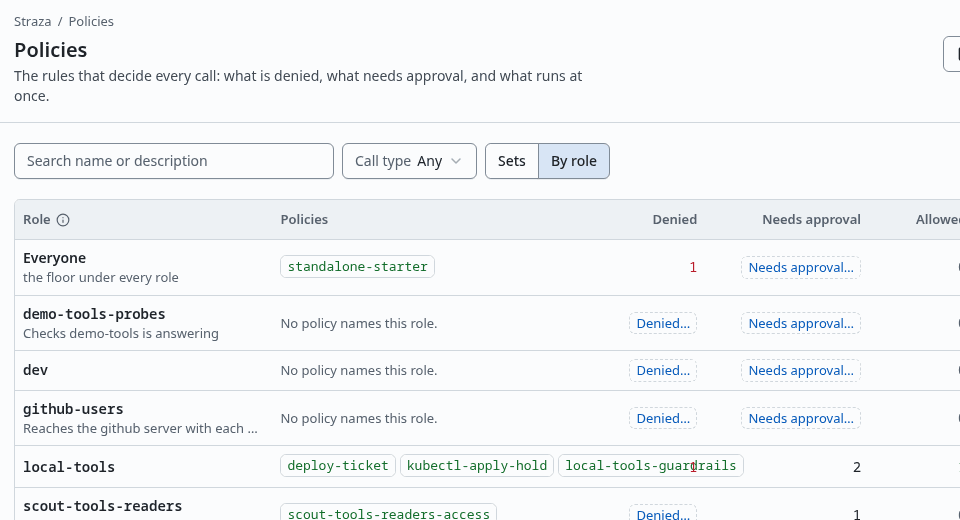Image resolution: width=960 pixels, height=520 pixels.
Task: Click Denied… in the github-users row
Action: (x=663, y=418)
